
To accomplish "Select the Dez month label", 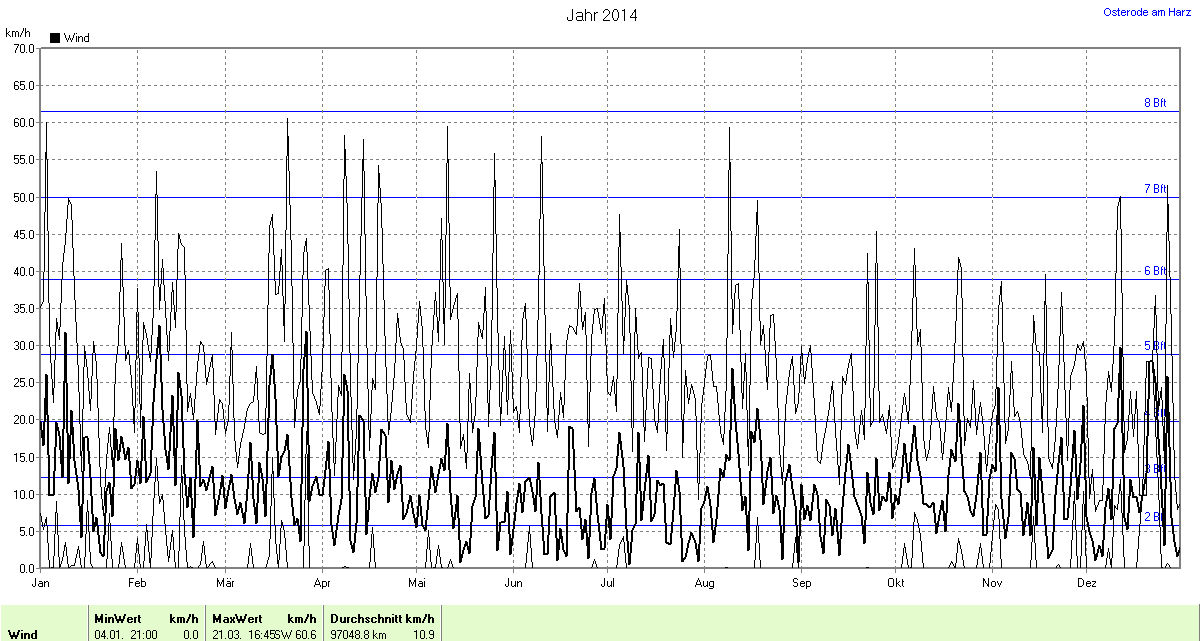I will pos(1087,582).
